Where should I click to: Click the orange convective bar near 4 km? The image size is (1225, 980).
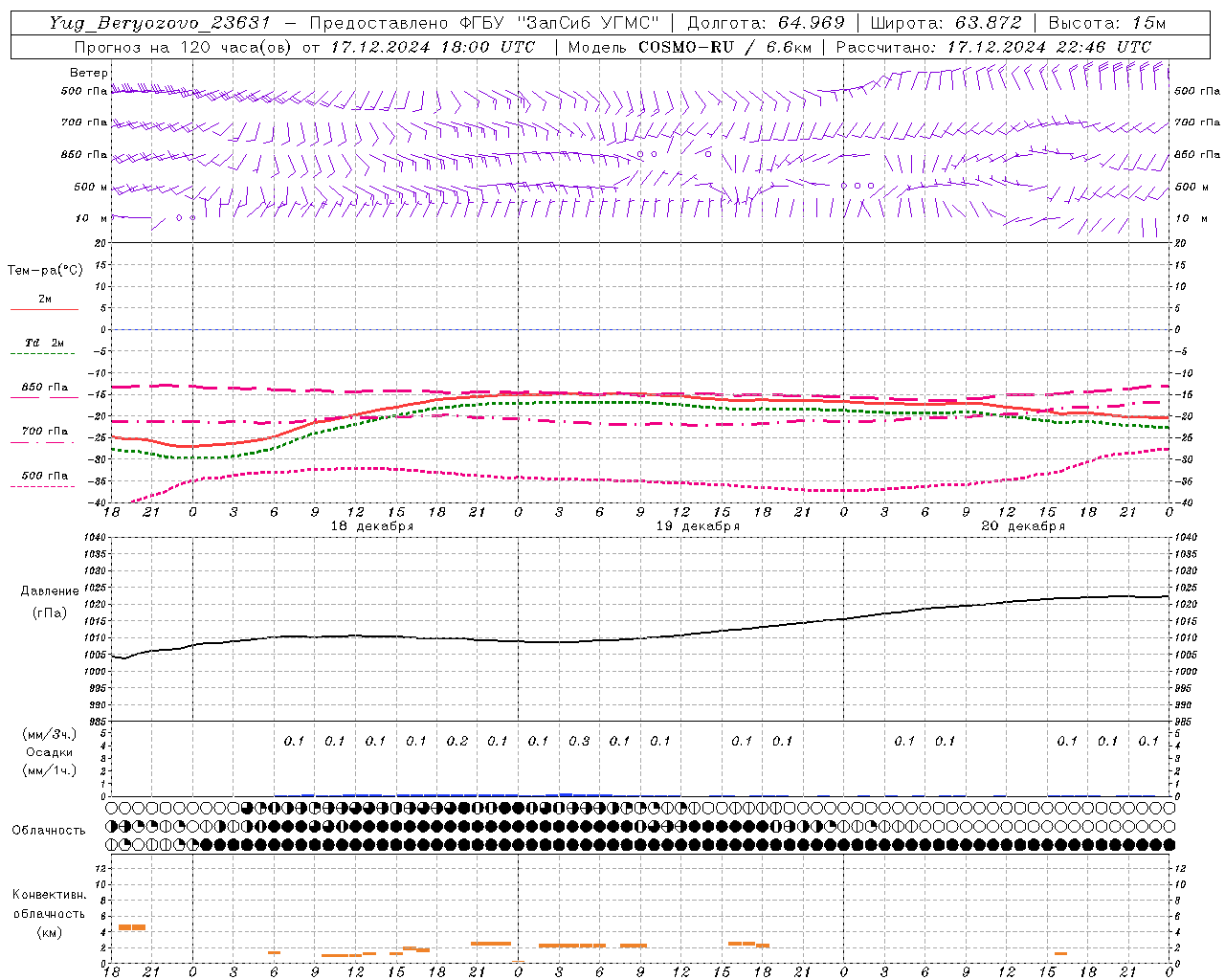point(132,927)
